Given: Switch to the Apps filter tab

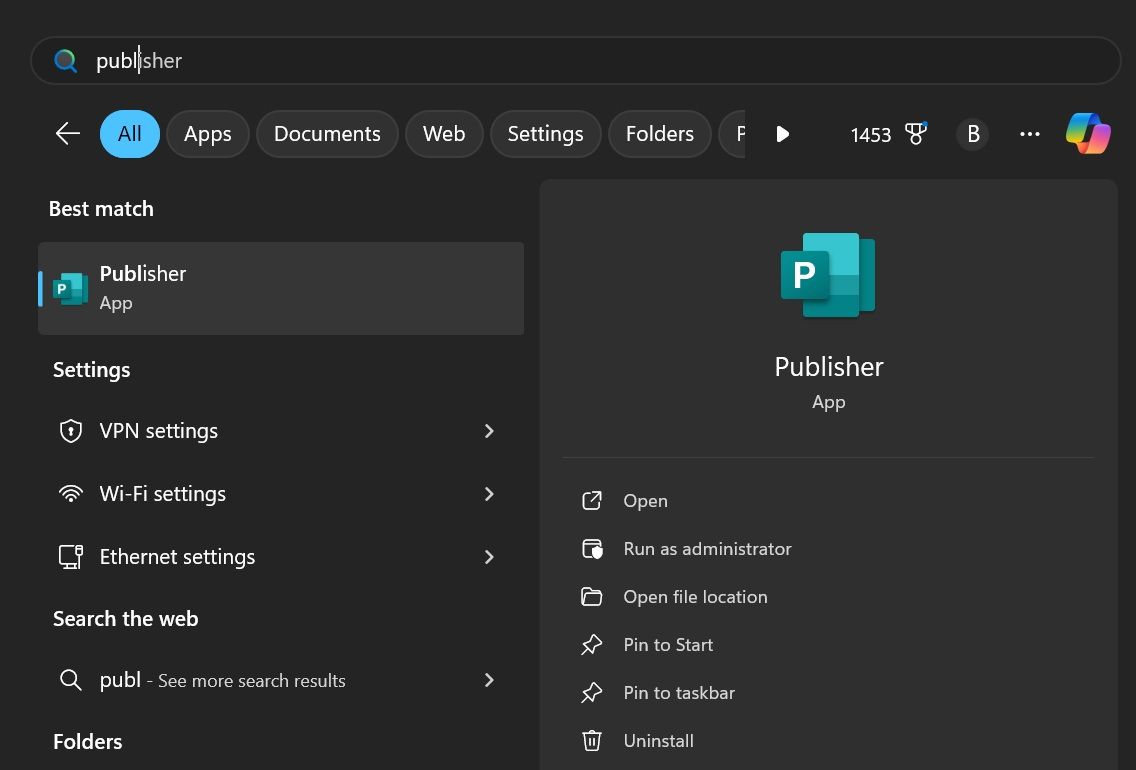Looking at the screenshot, I should coord(208,134).
